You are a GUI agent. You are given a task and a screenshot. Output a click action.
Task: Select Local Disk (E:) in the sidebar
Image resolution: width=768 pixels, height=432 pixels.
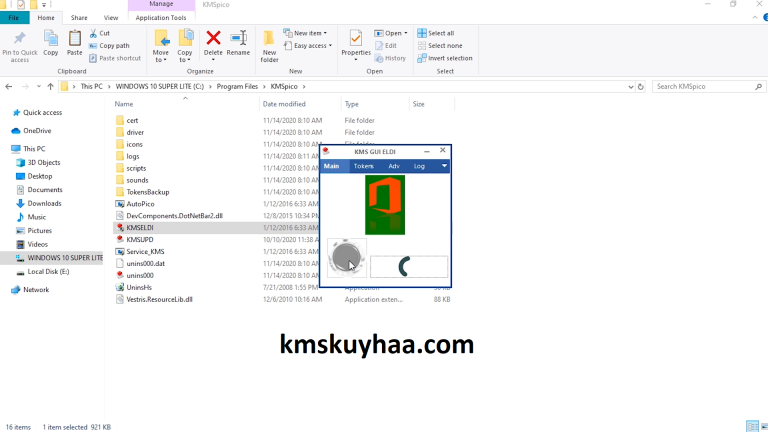[x=48, y=271]
